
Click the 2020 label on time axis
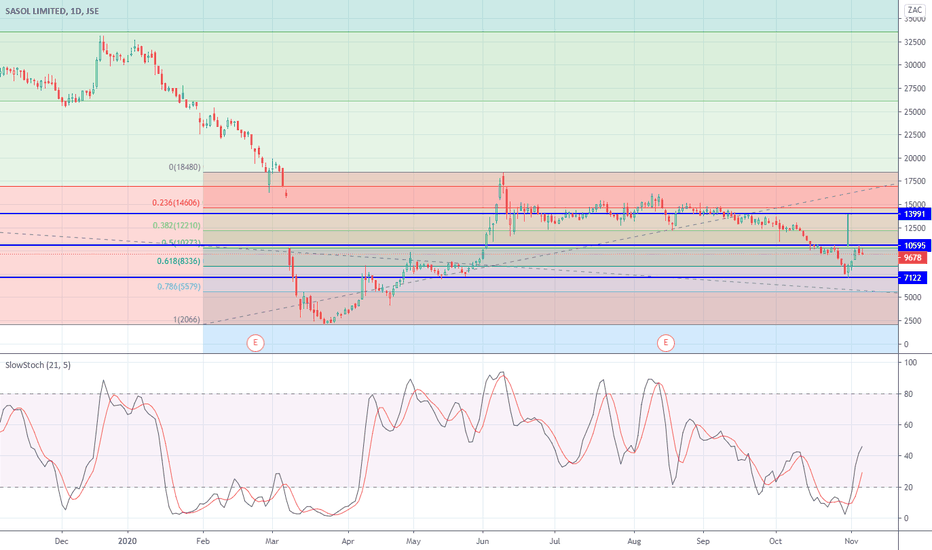pos(127,541)
